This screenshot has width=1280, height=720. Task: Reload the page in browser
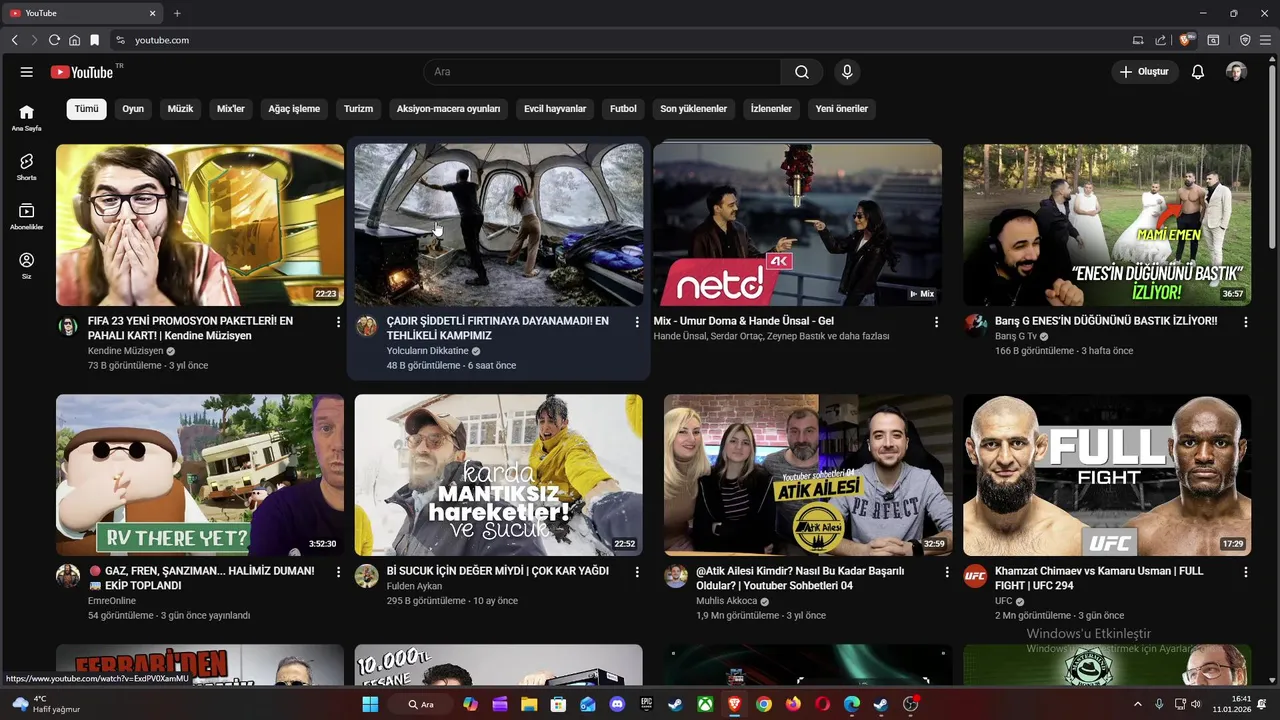pyautogui.click(x=54, y=40)
